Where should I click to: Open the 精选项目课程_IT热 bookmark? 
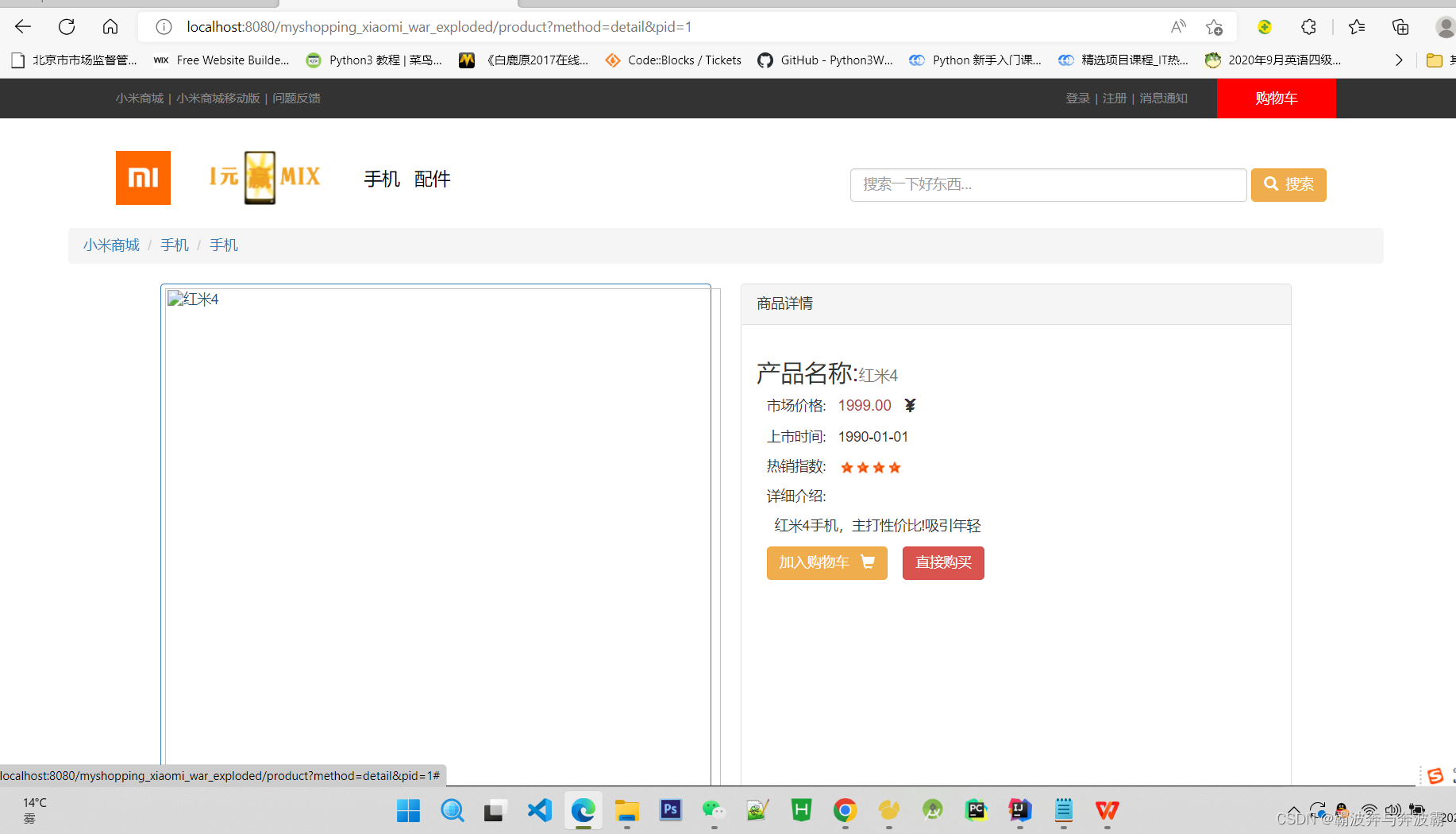pos(1123,60)
